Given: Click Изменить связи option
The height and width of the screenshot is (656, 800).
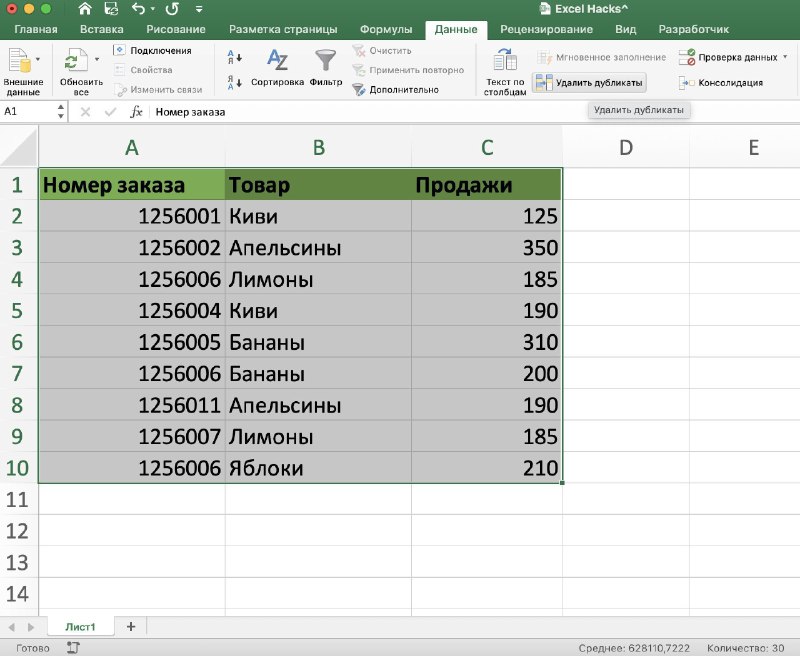Looking at the screenshot, I should coord(158,90).
